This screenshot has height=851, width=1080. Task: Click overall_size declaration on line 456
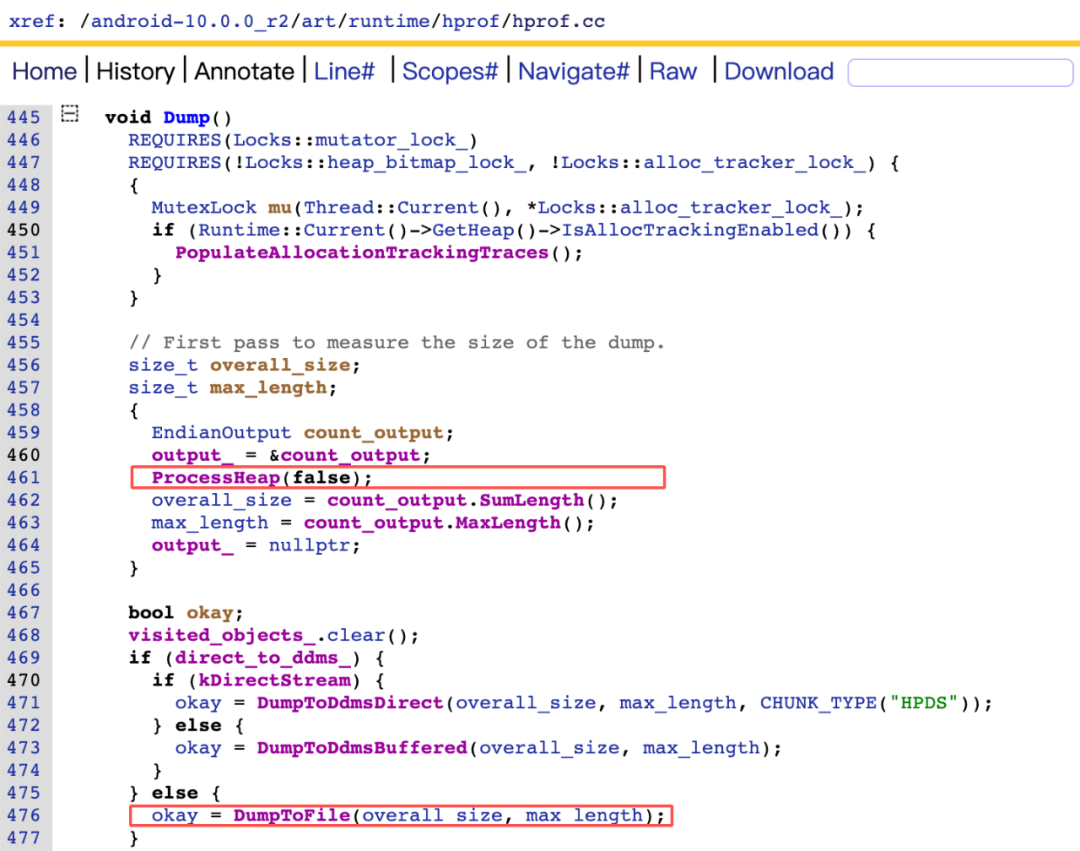pyautogui.click(x=280, y=366)
